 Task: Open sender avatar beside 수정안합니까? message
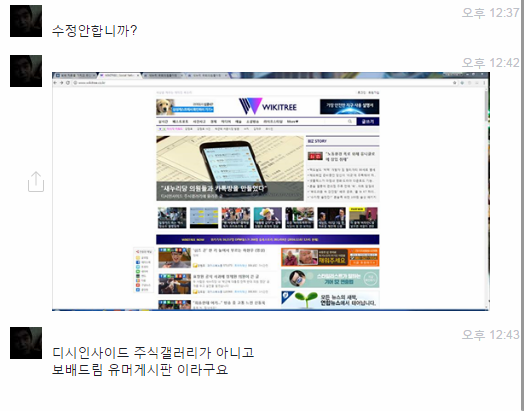26,21
